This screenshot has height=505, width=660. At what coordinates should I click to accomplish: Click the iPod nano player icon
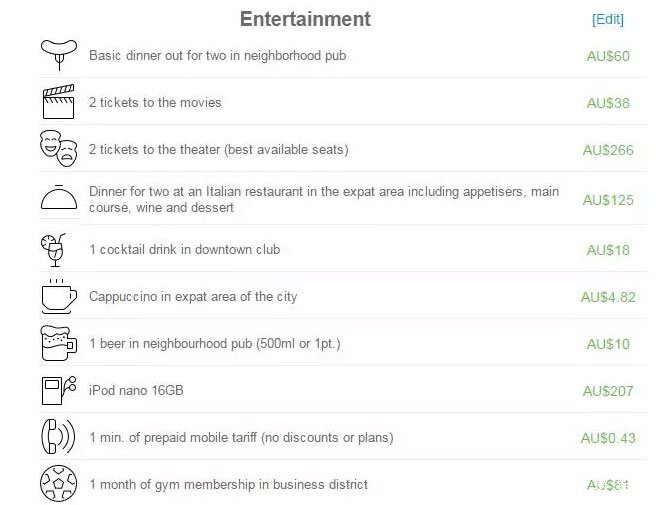tap(58, 390)
